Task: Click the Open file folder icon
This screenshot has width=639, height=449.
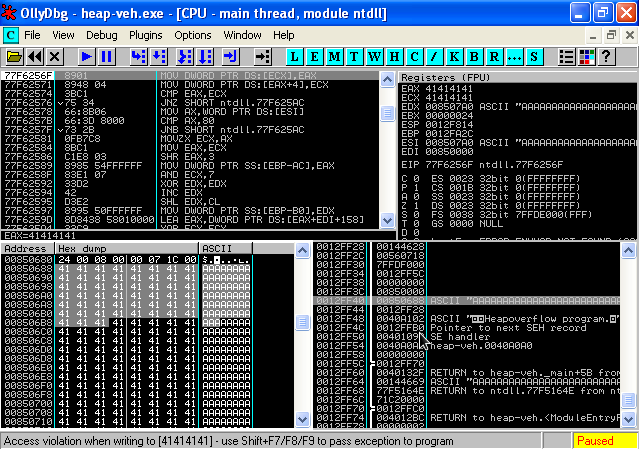Action: (x=14, y=57)
